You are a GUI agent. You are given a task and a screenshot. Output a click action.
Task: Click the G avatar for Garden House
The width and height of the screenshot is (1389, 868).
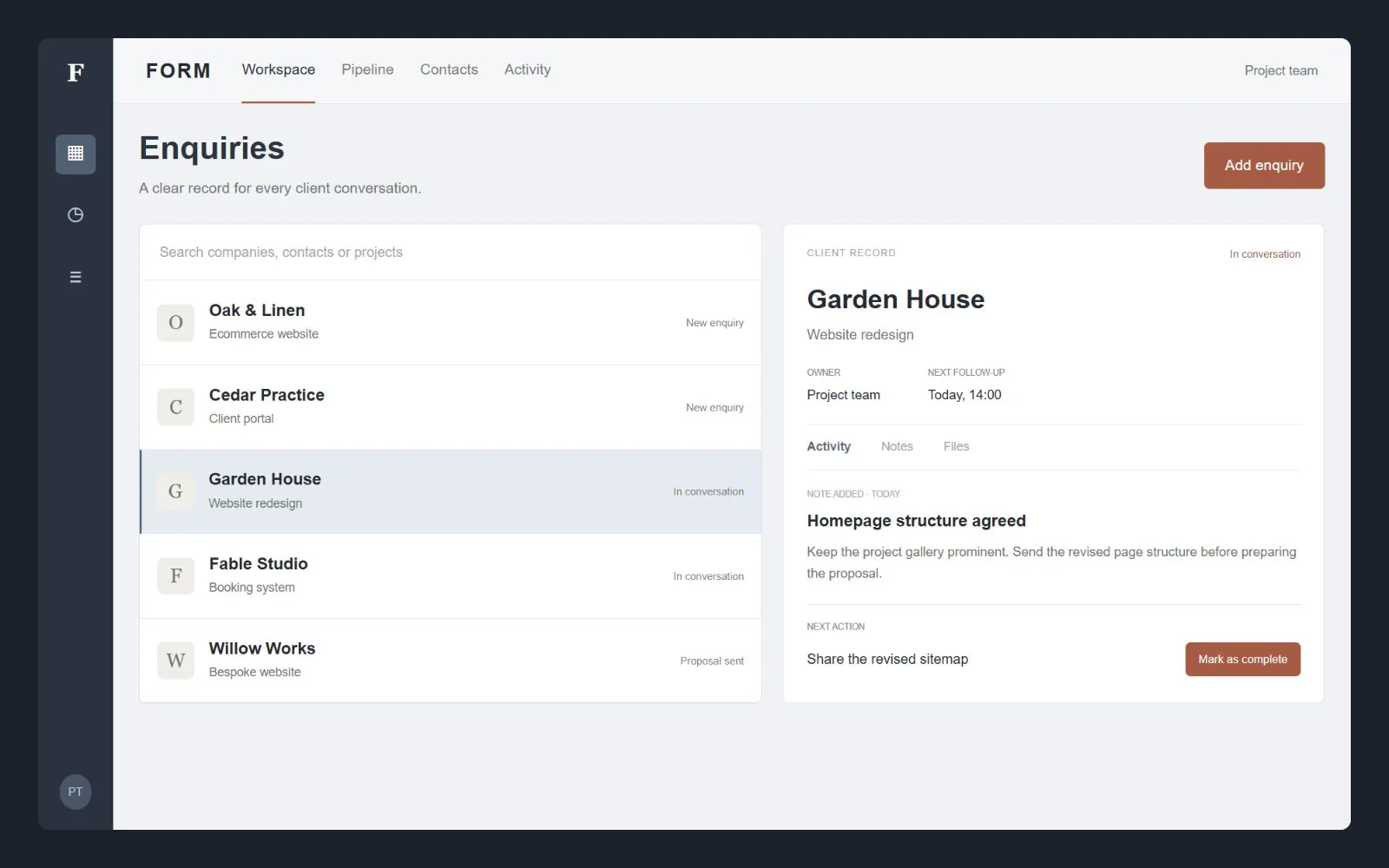[x=175, y=491]
